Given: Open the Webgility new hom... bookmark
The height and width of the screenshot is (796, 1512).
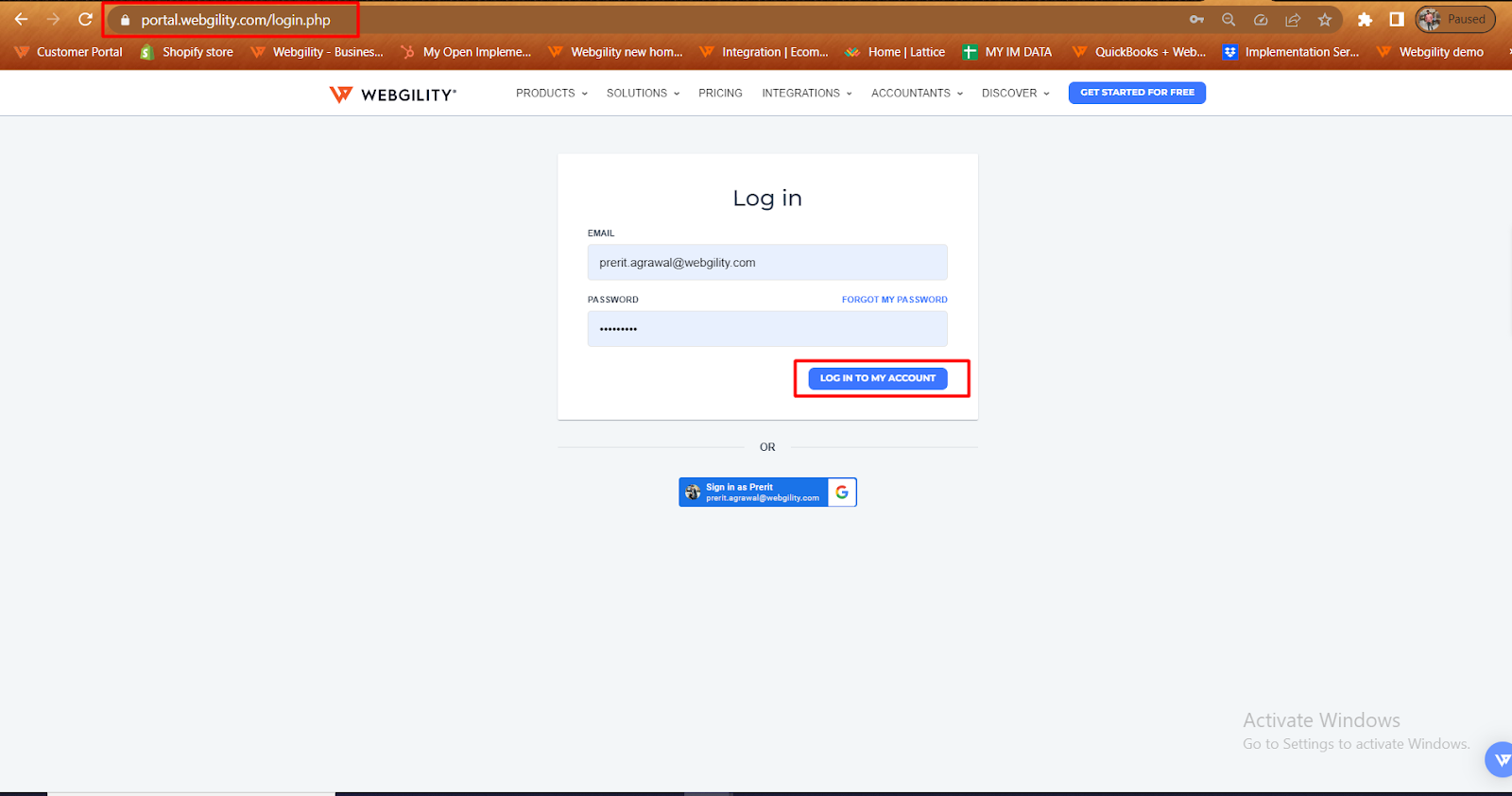Looking at the screenshot, I should click(615, 52).
